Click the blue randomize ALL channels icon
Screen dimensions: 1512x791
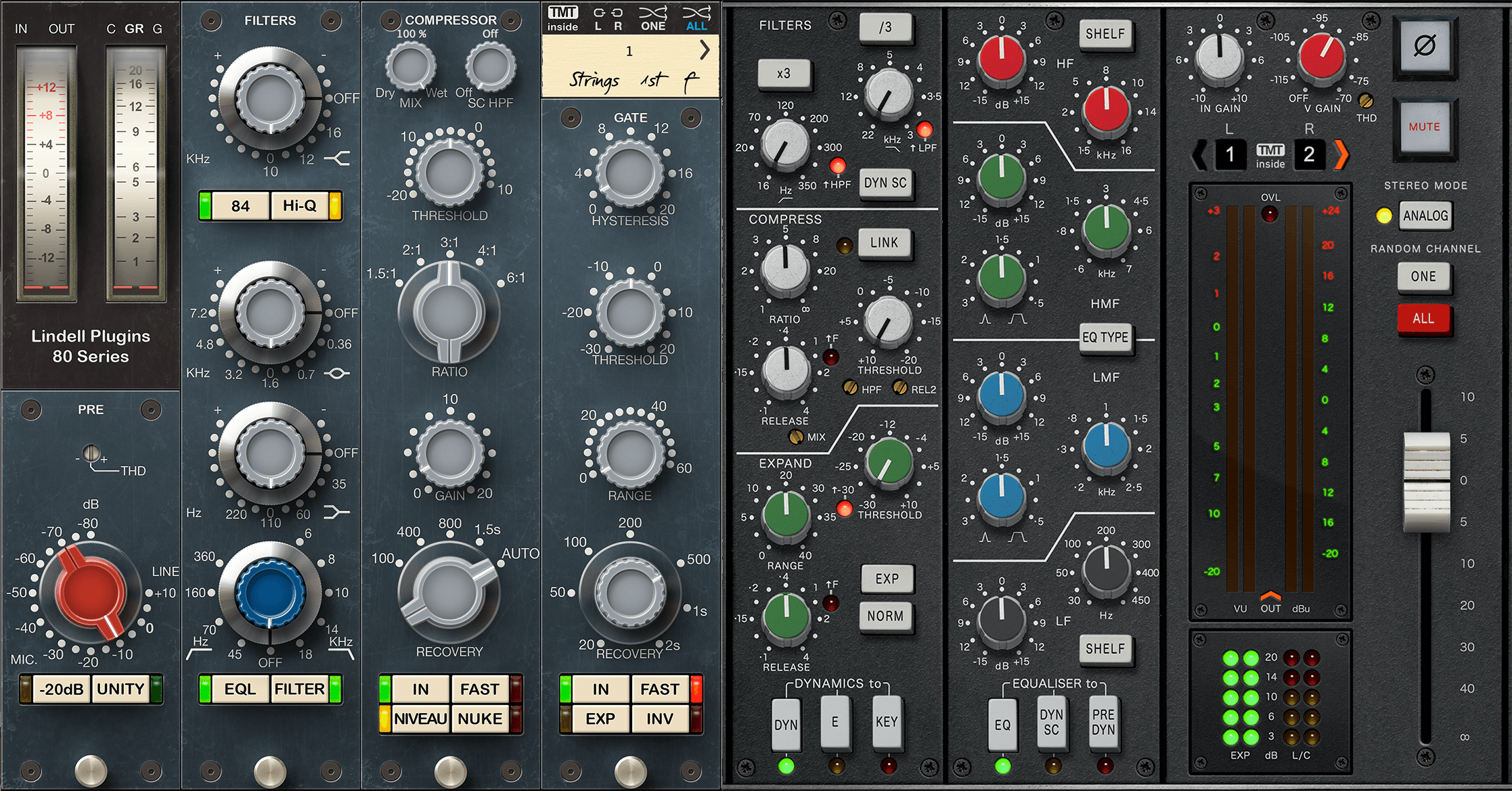pyautogui.click(x=696, y=18)
